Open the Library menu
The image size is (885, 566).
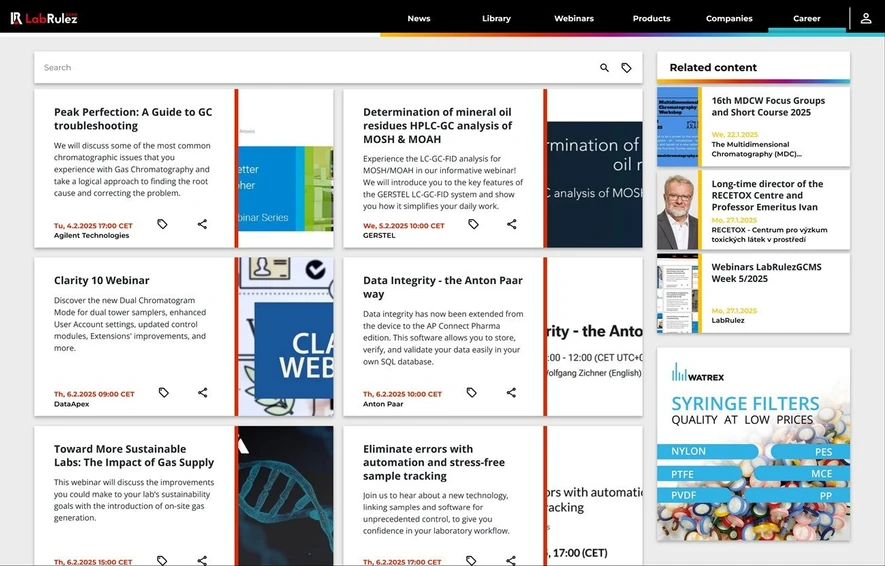point(496,19)
